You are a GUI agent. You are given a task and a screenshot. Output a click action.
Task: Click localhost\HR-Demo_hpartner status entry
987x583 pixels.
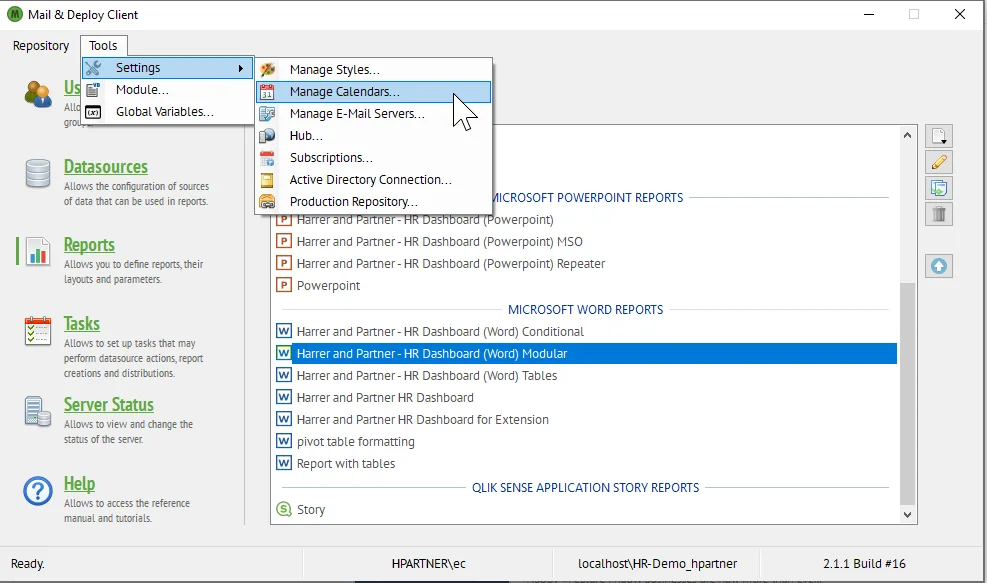(x=657, y=563)
